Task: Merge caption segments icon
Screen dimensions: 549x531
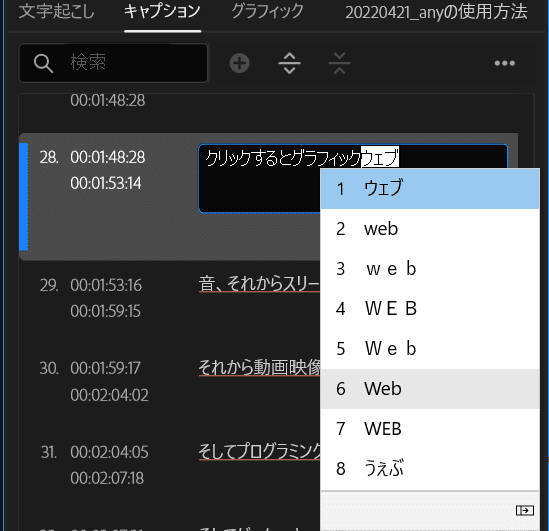Action: (x=340, y=63)
